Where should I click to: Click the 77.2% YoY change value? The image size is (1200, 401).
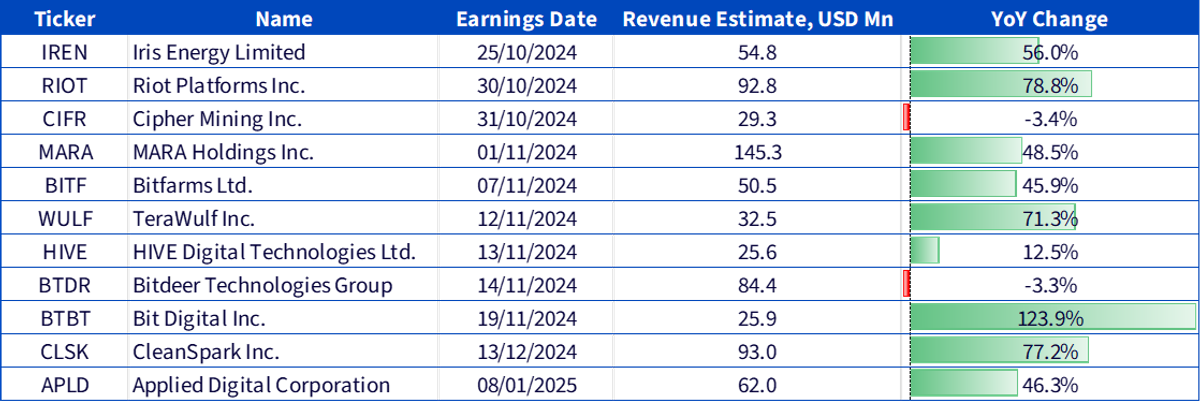(x=1049, y=351)
